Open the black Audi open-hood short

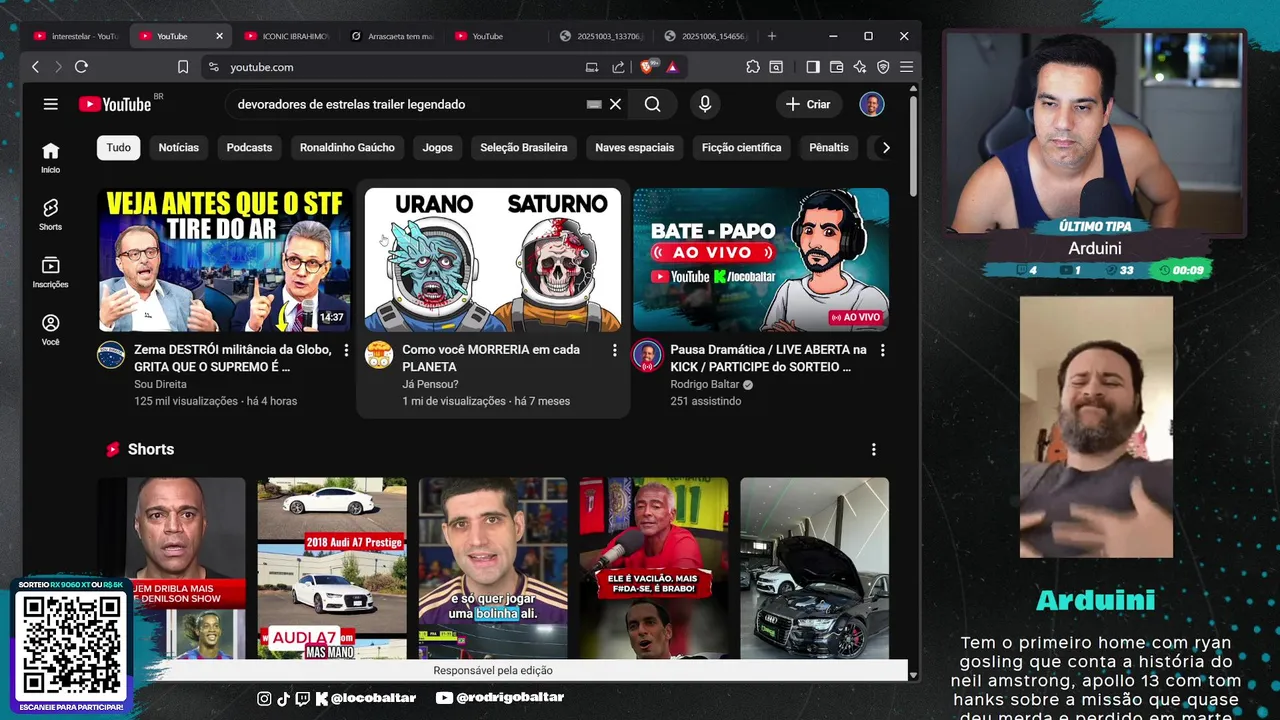point(814,567)
